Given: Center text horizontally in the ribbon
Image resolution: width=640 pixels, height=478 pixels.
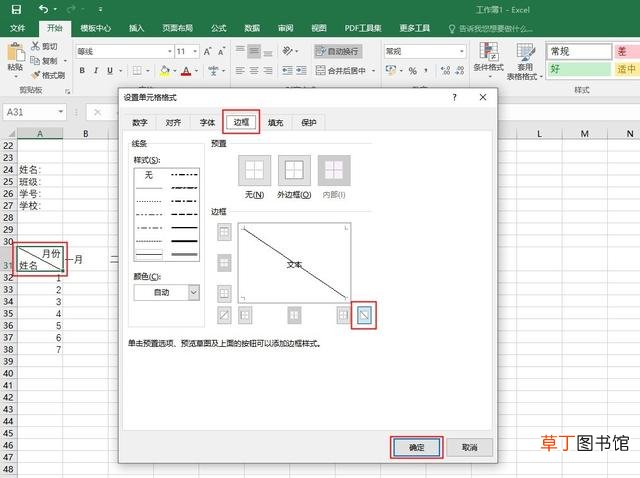Looking at the screenshot, I should point(254,70).
